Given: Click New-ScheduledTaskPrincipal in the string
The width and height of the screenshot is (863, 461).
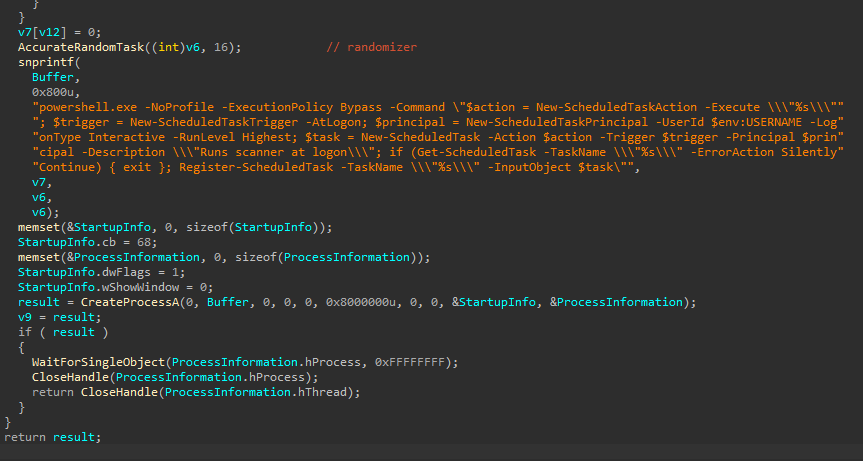Looking at the screenshot, I should coord(557,122).
